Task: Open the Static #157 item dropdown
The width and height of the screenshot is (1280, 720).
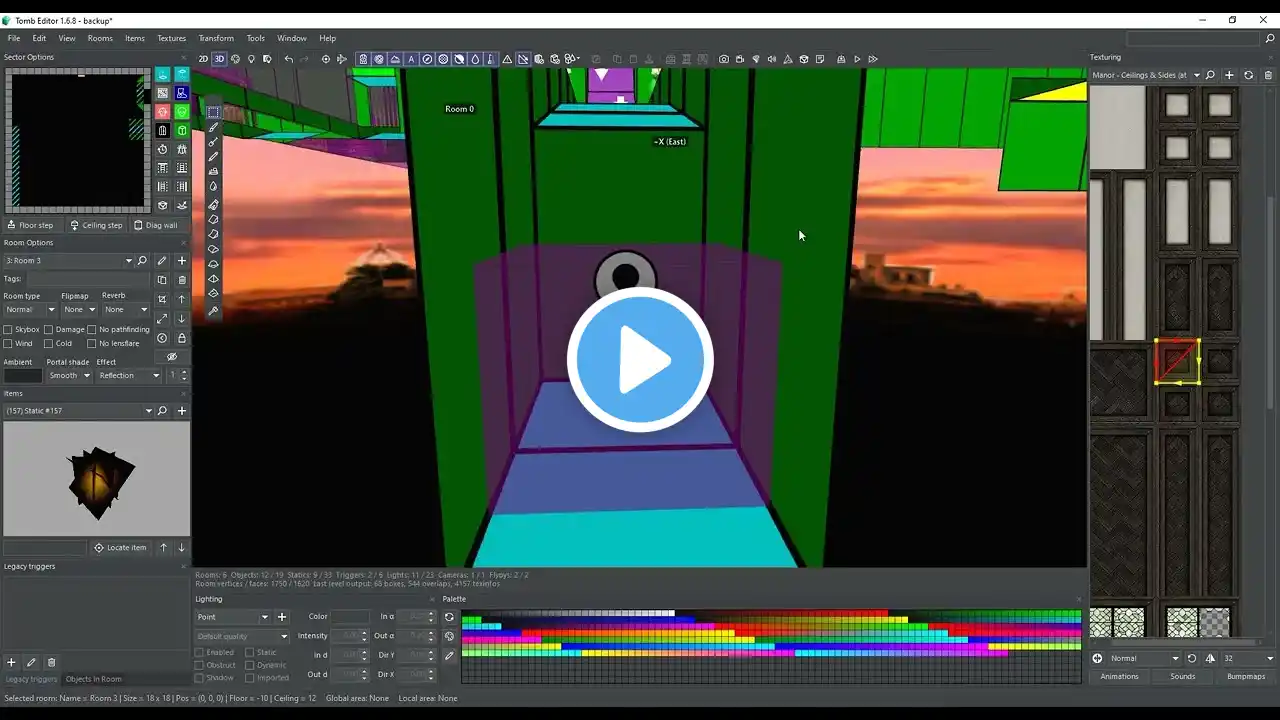Action: 79,411
